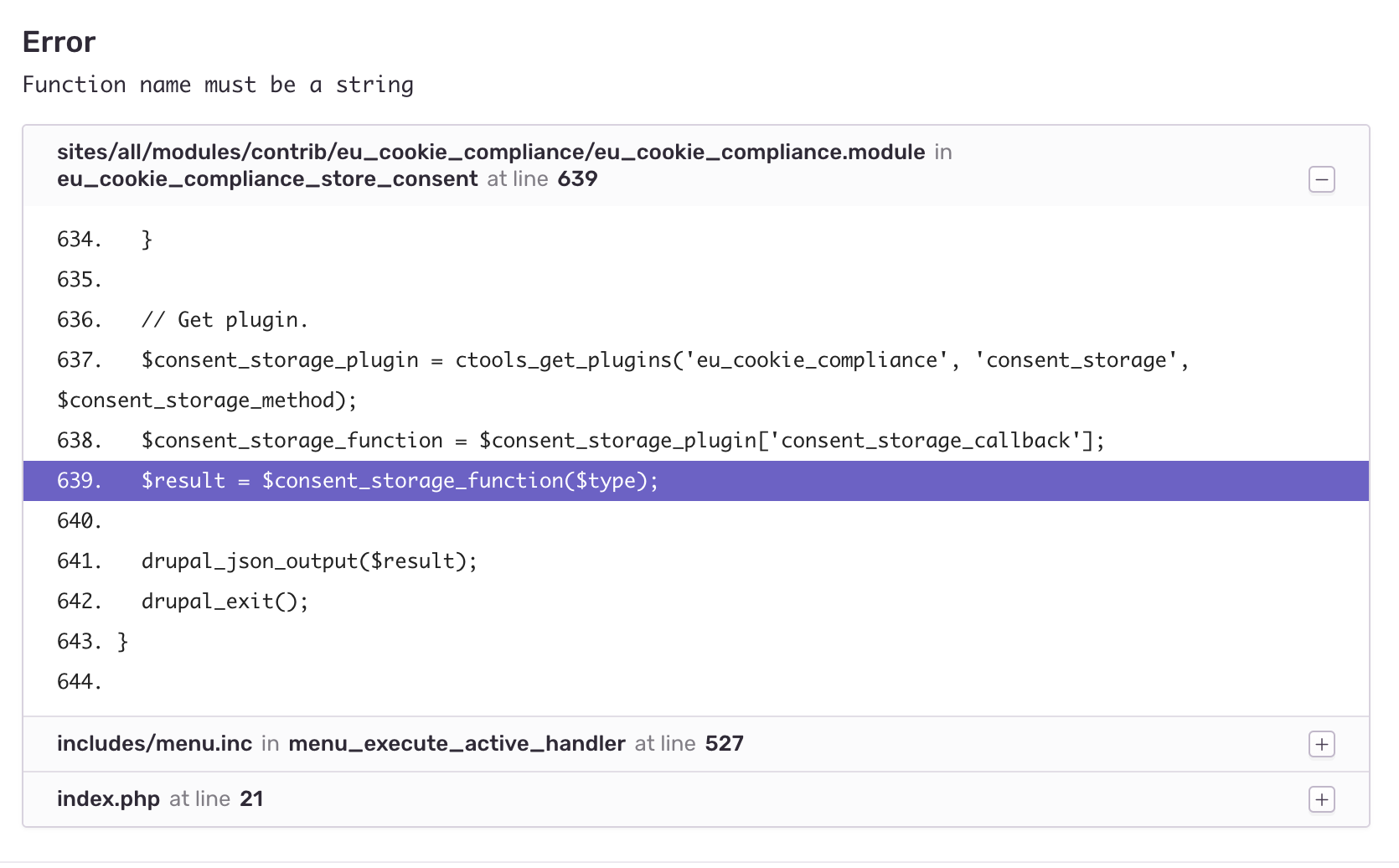Click the 'Get plugin' comment line

coord(225,320)
